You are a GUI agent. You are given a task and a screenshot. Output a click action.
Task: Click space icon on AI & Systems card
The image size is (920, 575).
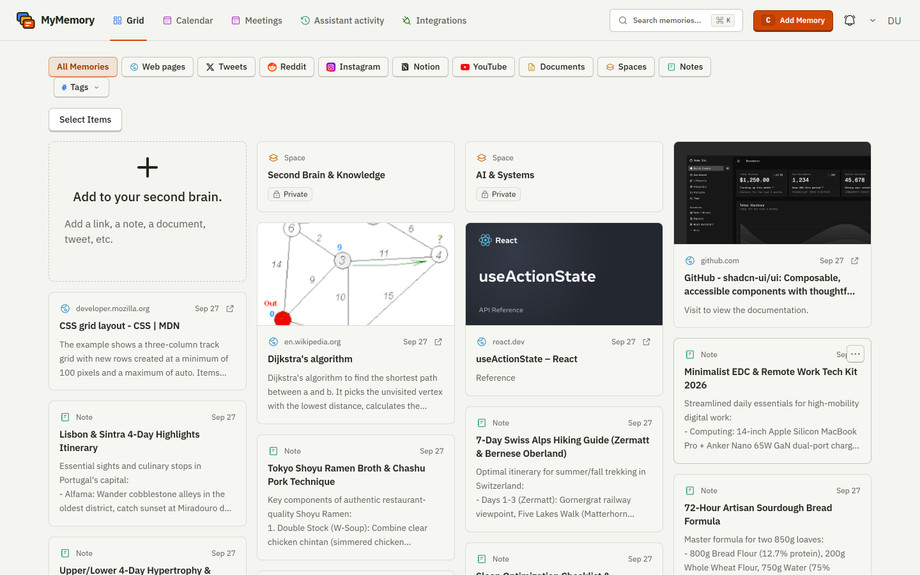pyautogui.click(x=482, y=158)
